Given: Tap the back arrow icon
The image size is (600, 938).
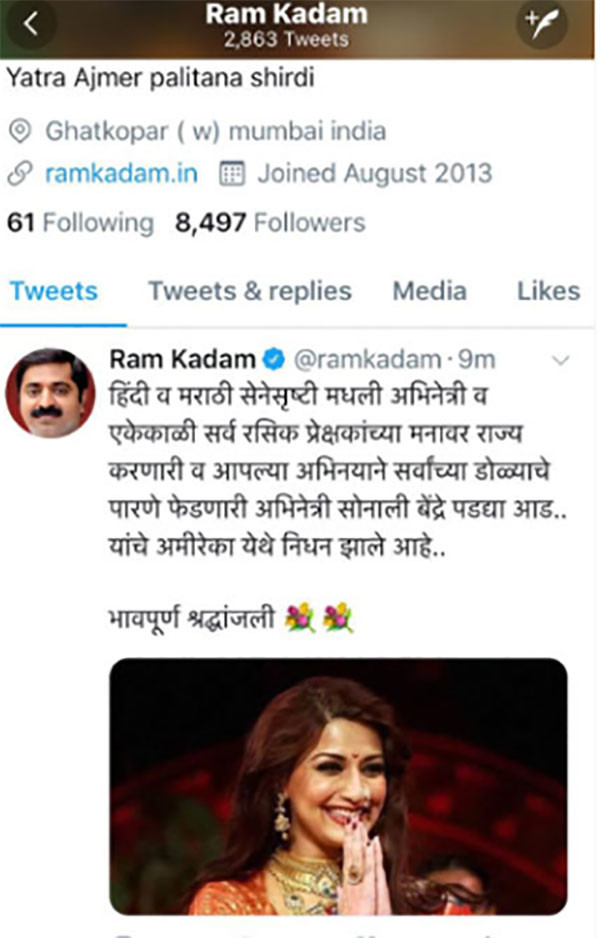Looking at the screenshot, I should click(30, 24).
